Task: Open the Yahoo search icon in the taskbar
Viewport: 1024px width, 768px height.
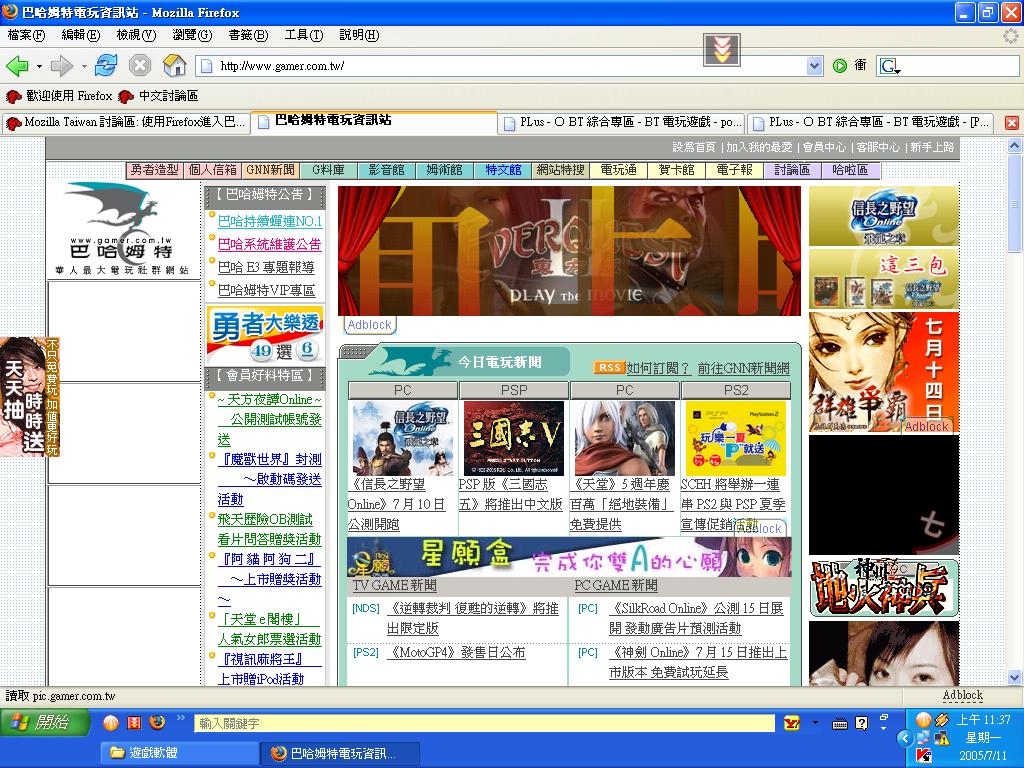Action: pyautogui.click(x=792, y=723)
